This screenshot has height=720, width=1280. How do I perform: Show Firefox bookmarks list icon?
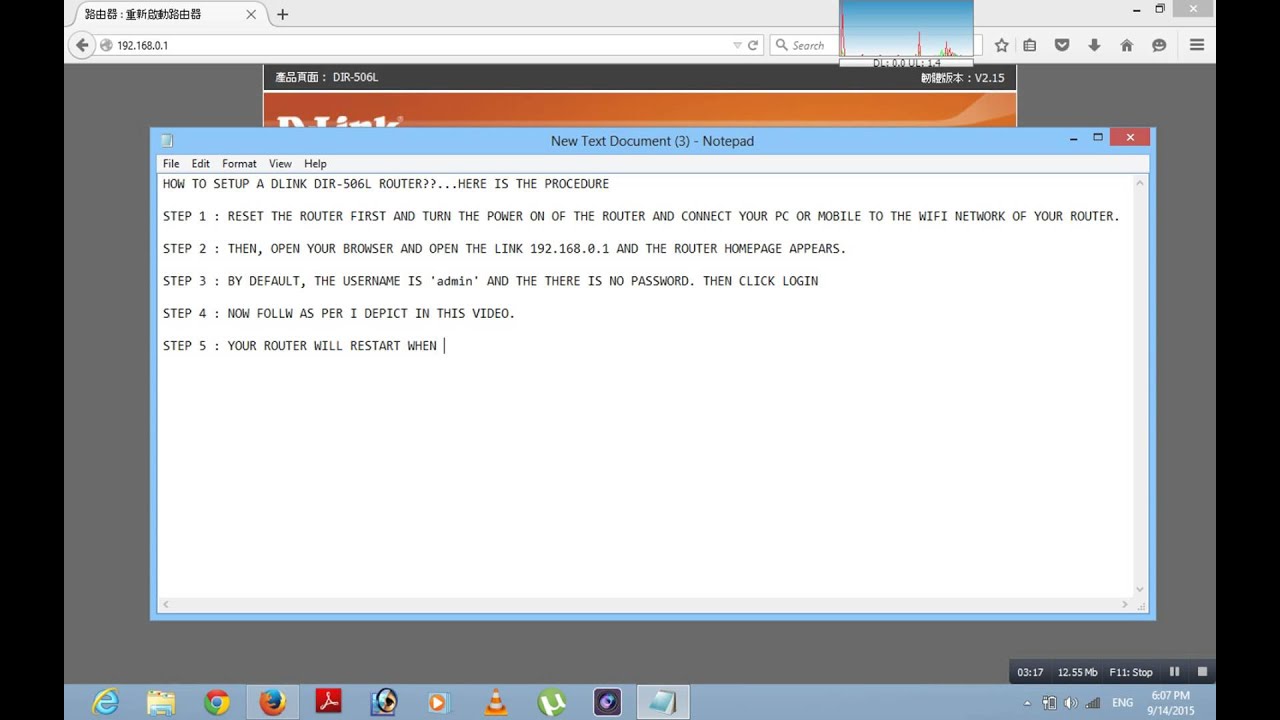click(x=1030, y=45)
